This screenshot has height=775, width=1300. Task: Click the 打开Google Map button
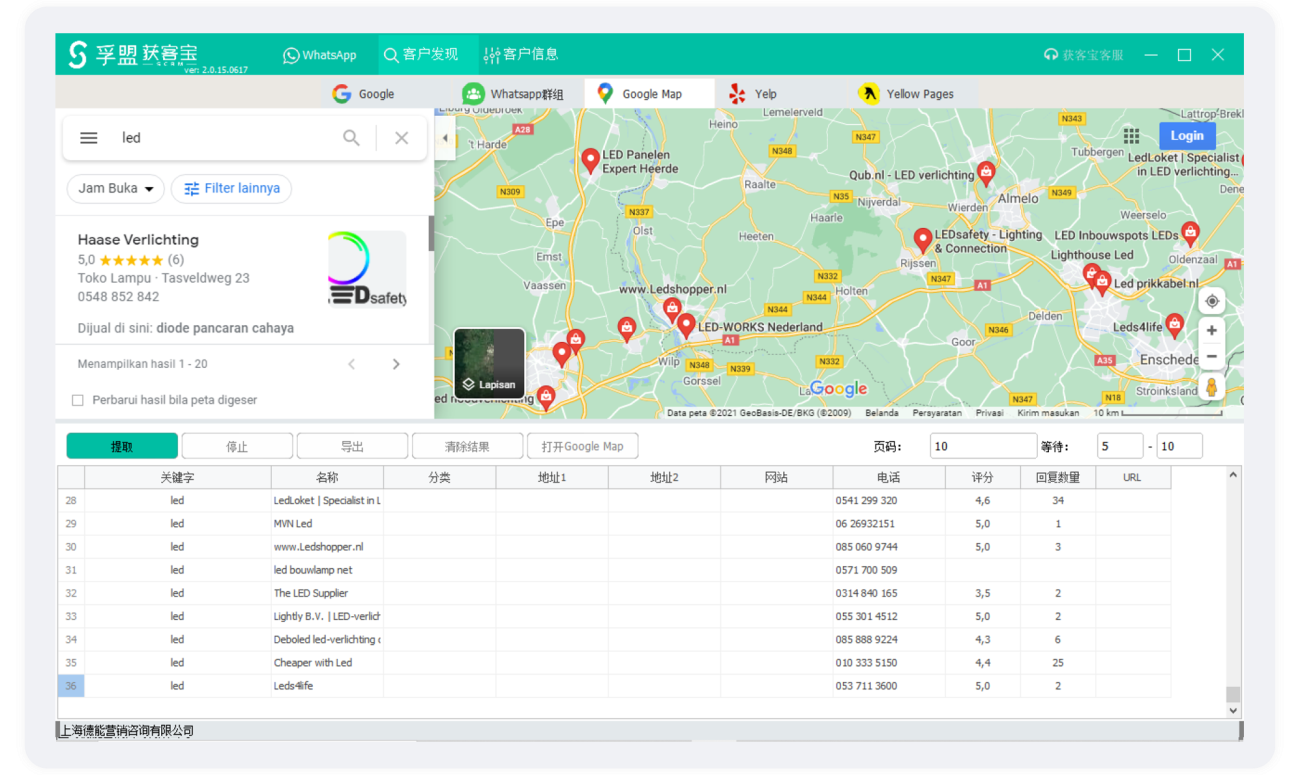583,447
